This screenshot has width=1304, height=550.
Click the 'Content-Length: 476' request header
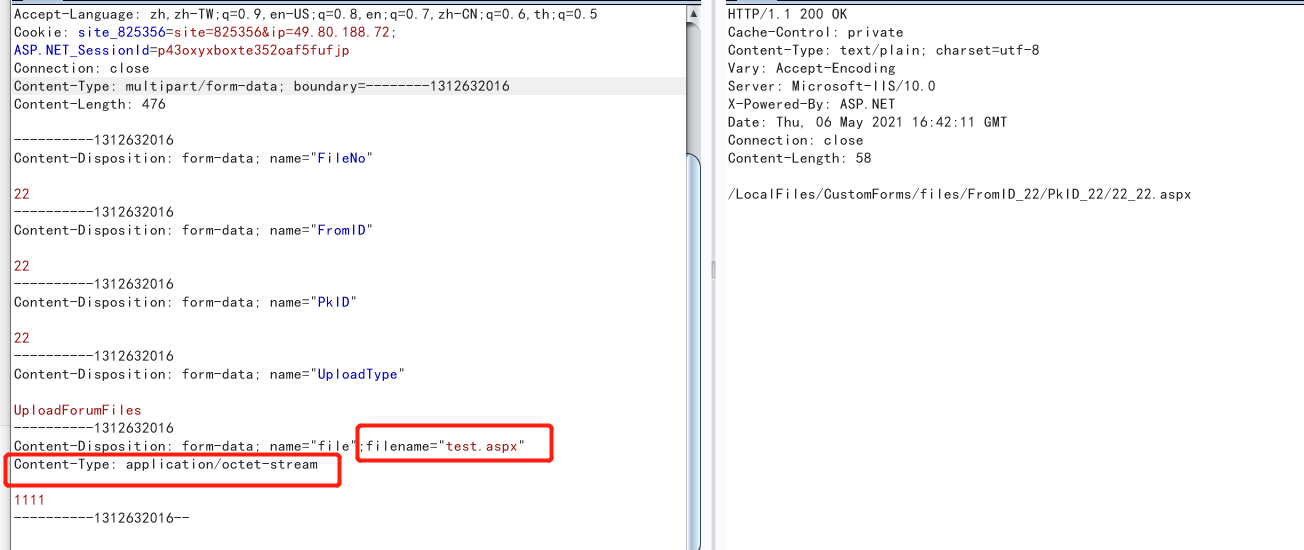pos(90,104)
